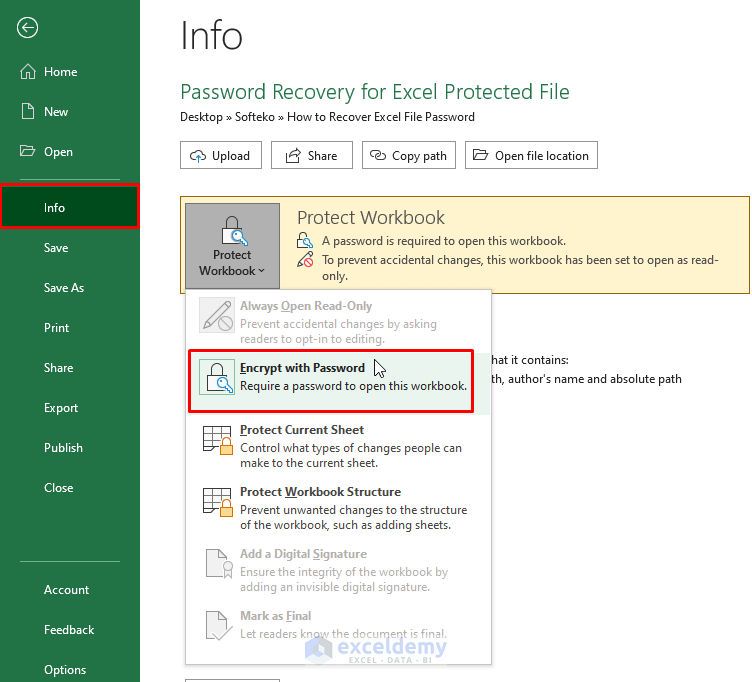Select Add a Digital Signature option

pyautogui.click(x=338, y=569)
